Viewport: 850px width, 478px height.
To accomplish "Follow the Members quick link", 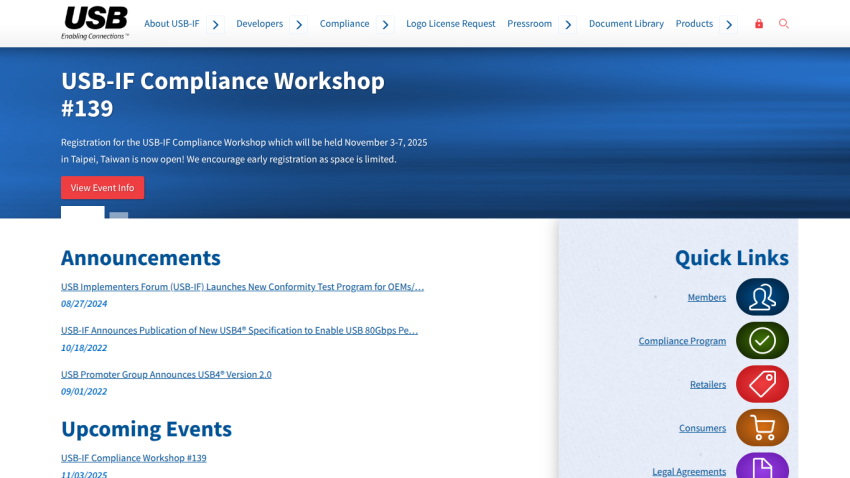I will pyautogui.click(x=706, y=297).
